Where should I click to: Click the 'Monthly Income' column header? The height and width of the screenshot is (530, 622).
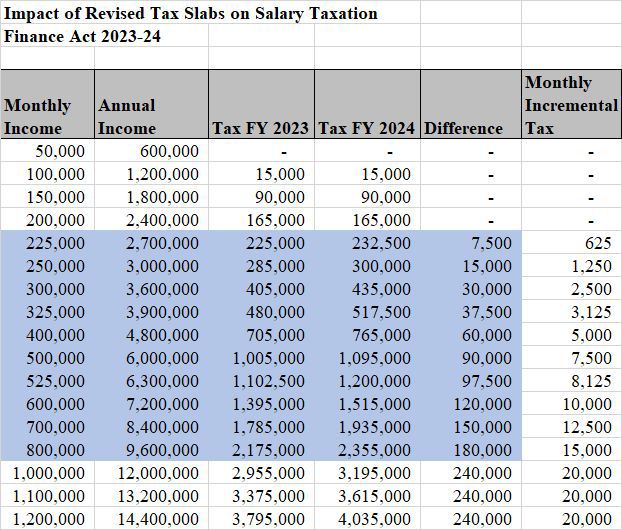coord(48,104)
